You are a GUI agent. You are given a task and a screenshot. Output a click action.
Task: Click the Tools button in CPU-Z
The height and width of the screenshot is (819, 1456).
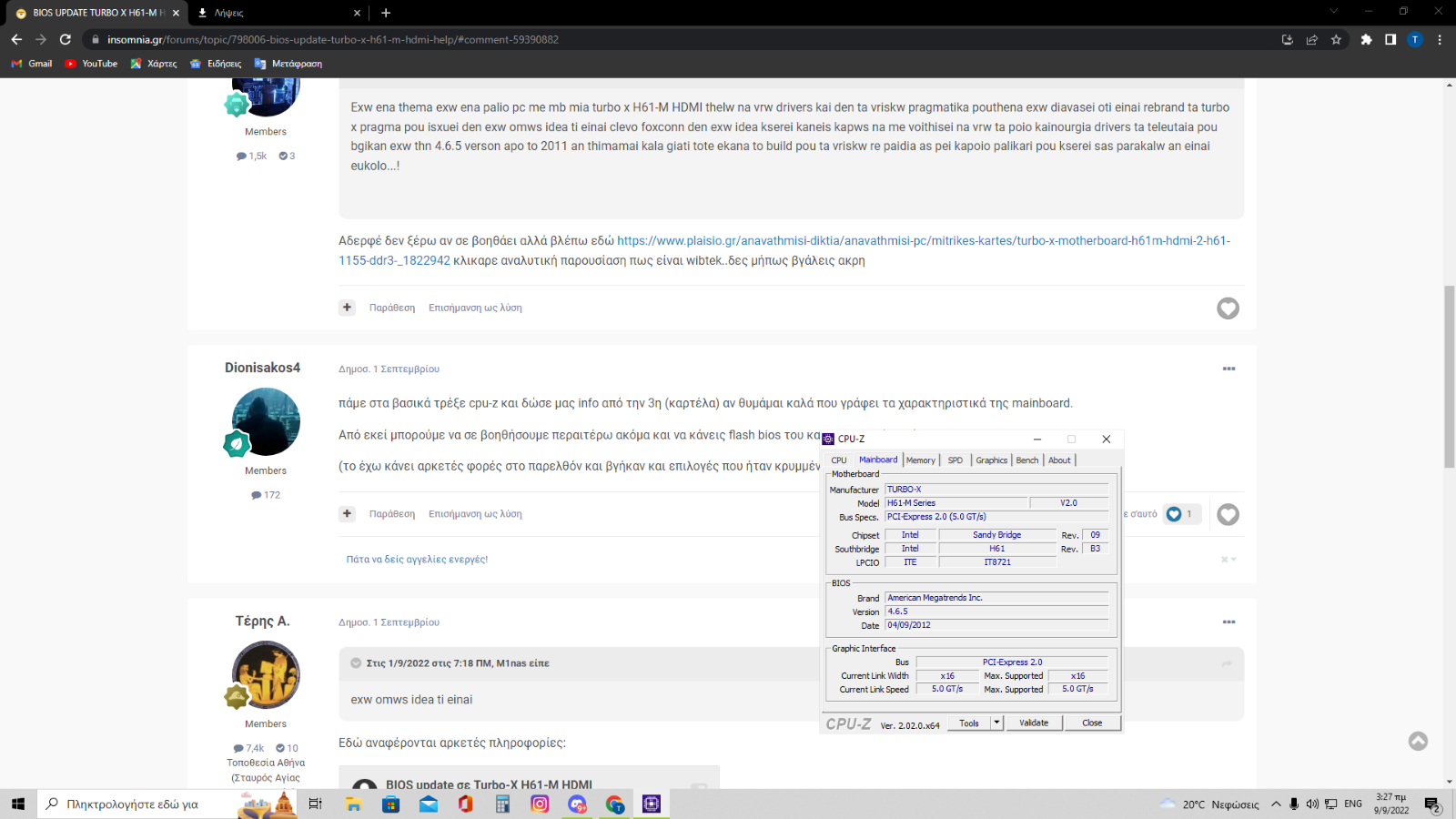[969, 723]
